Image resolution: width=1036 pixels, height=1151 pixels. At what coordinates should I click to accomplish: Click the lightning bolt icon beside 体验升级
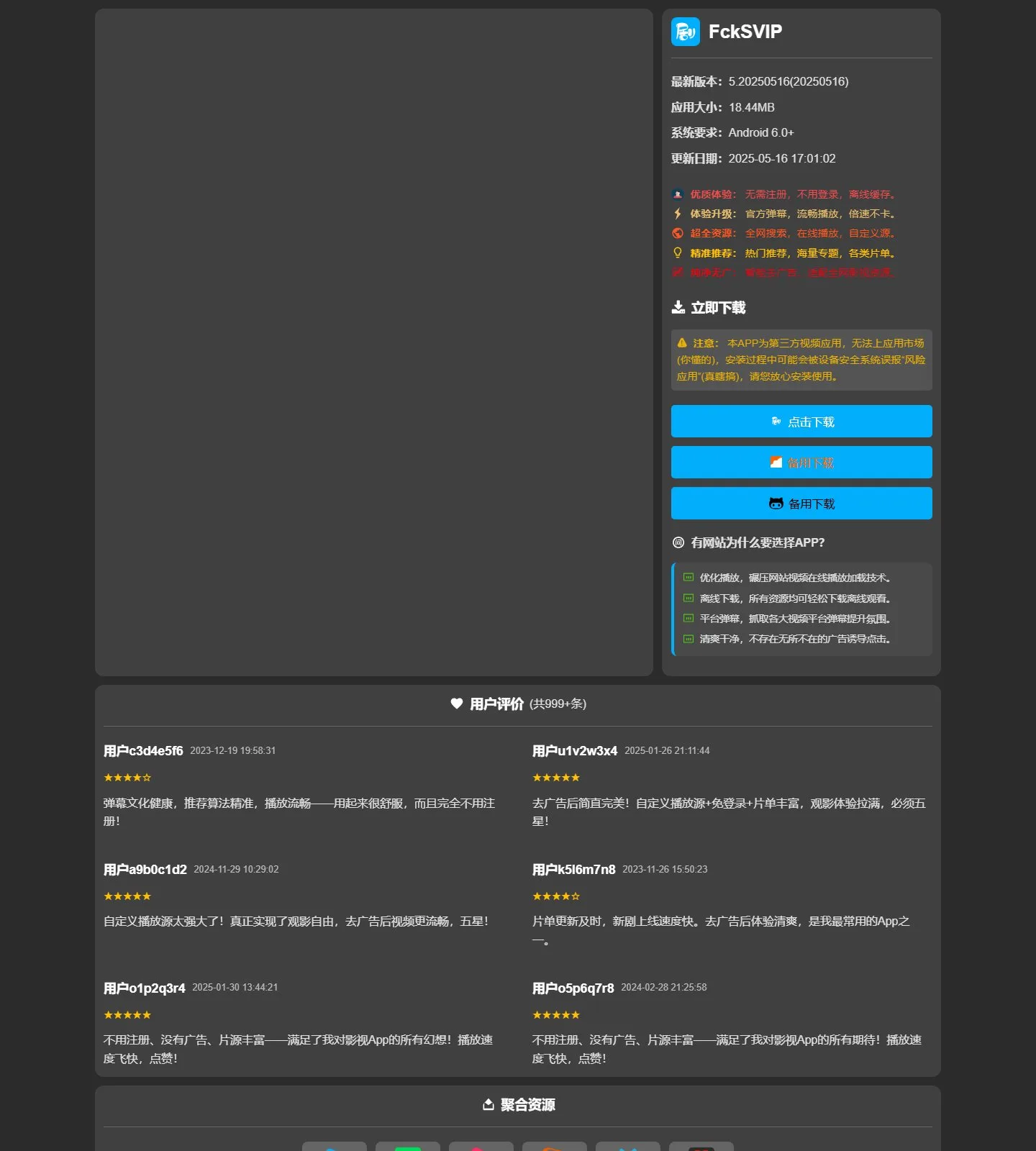tap(678, 214)
